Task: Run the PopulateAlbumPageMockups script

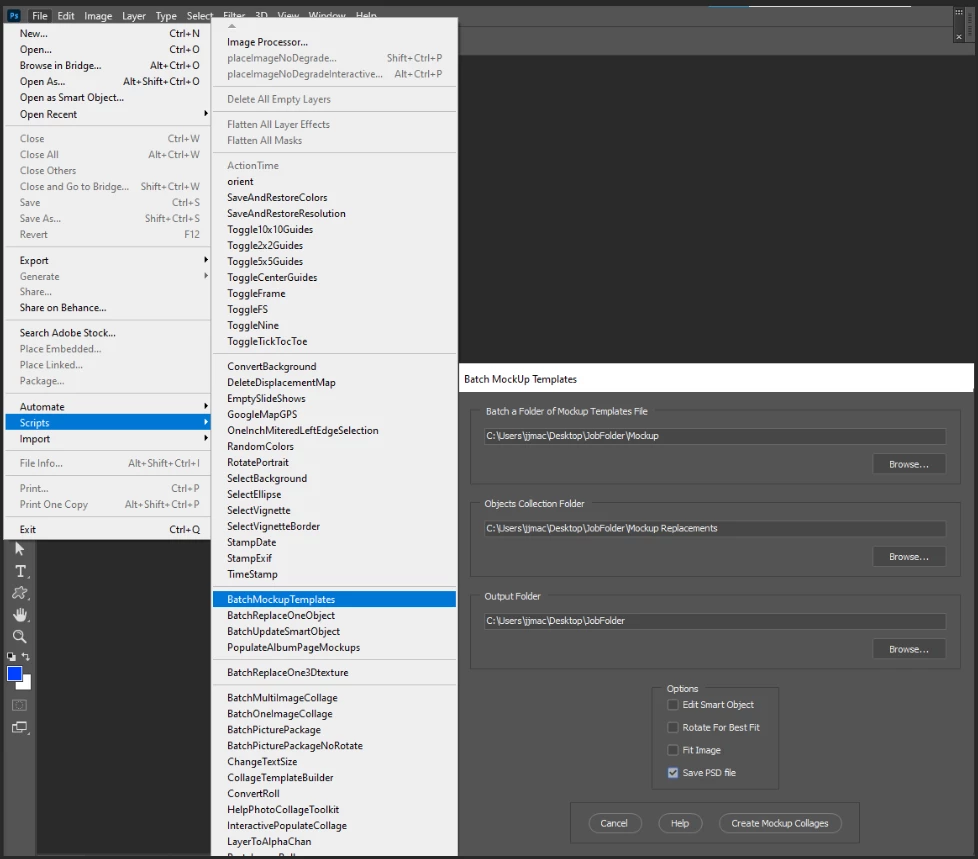Action: click(x=334, y=648)
